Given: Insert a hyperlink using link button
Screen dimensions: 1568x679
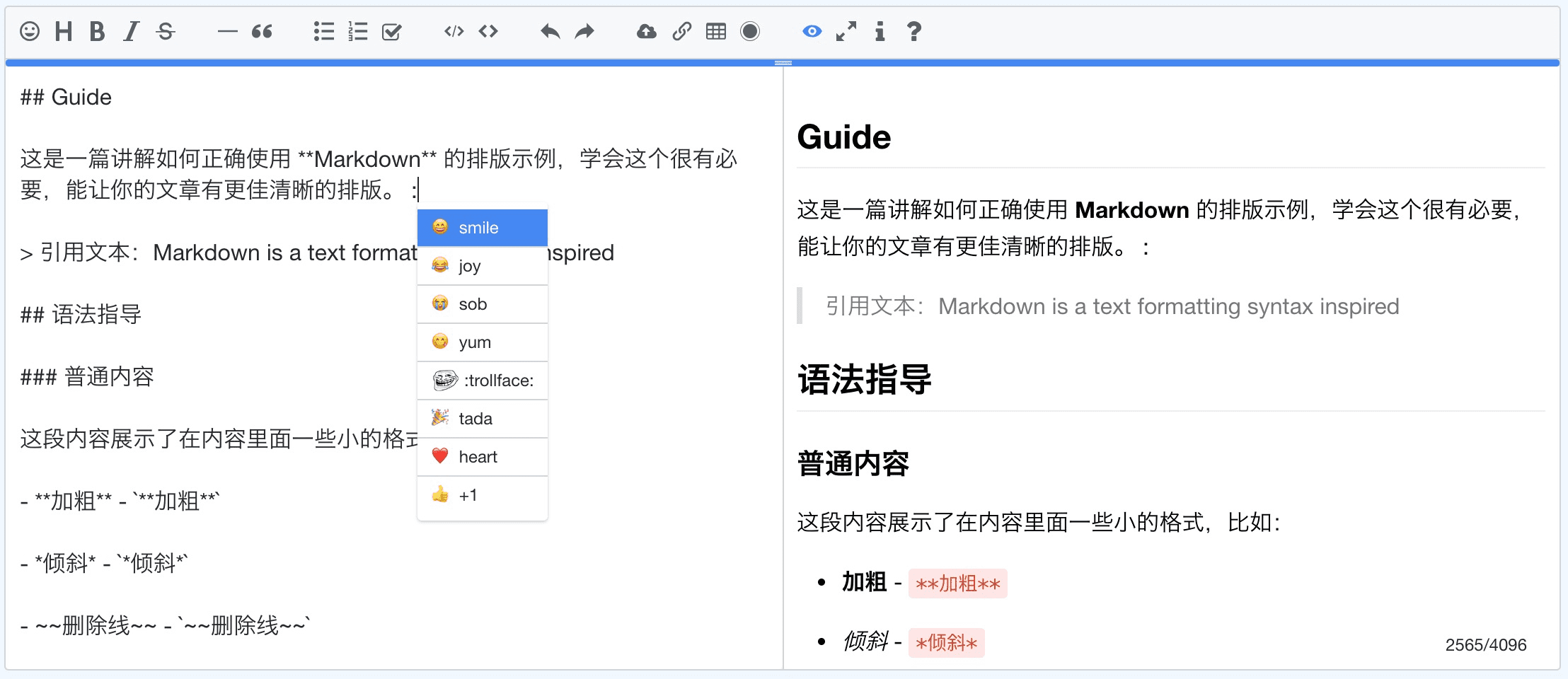Looking at the screenshot, I should pyautogui.click(x=681, y=31).
